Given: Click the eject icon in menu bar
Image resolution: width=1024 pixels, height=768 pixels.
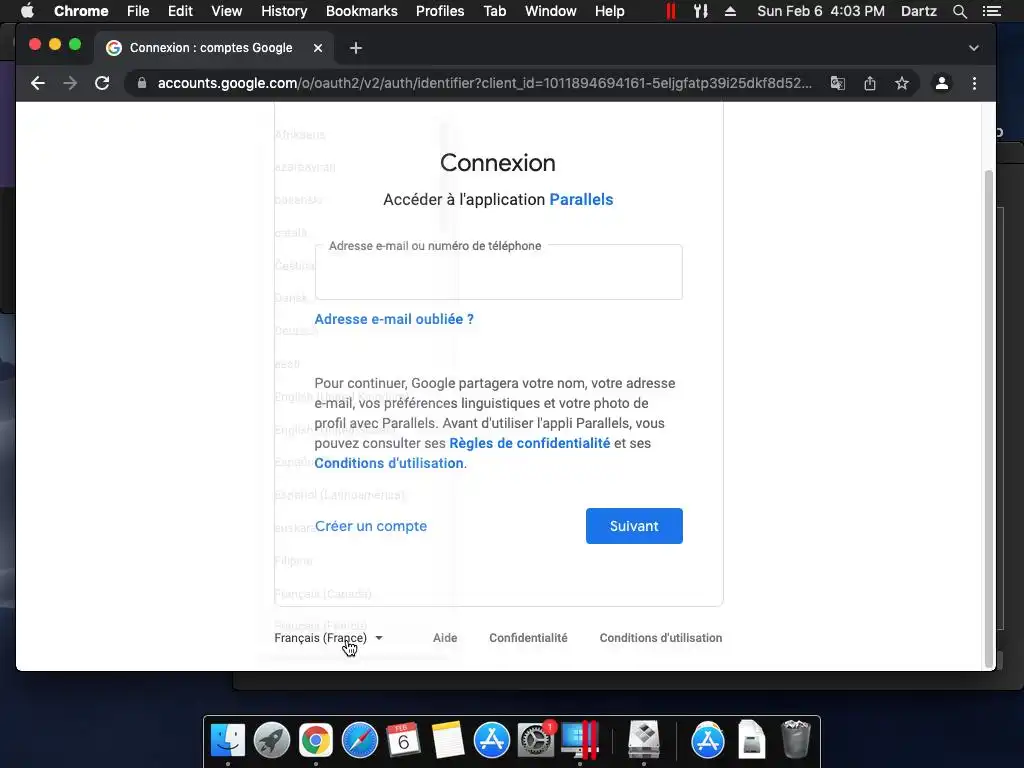Looking at the screenshot, I should (x=730, y=11).
